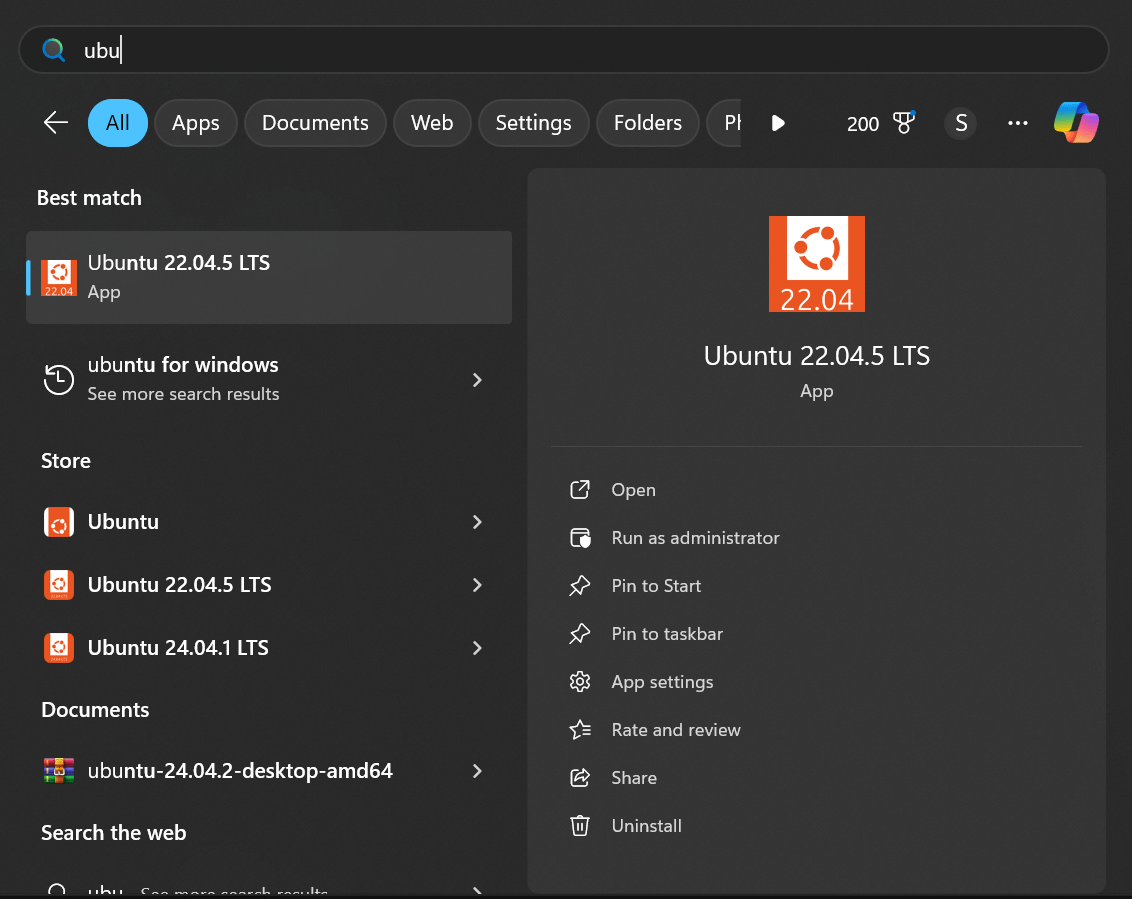
Task: Click the pin icon beside Pin to taskbar
Action: [x=580, y=634]
